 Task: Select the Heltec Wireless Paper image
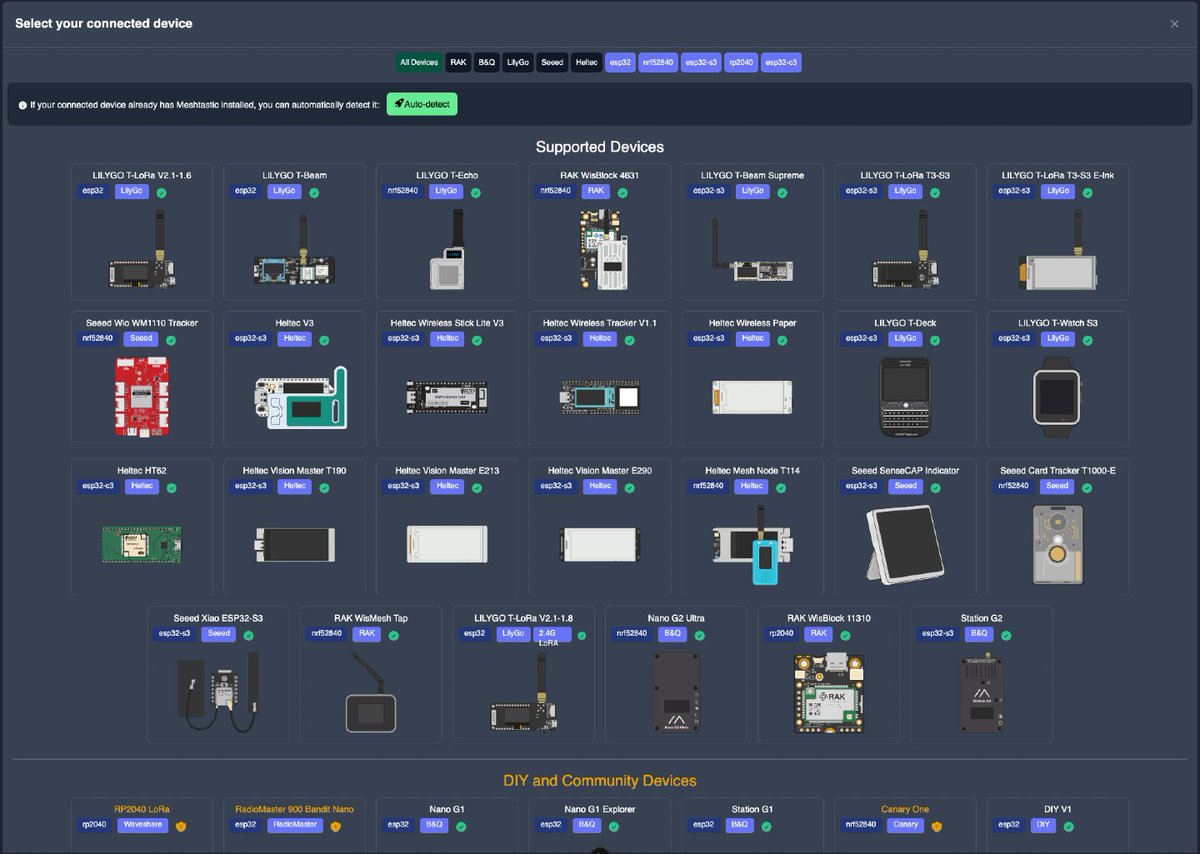click(x=751, y=397)
